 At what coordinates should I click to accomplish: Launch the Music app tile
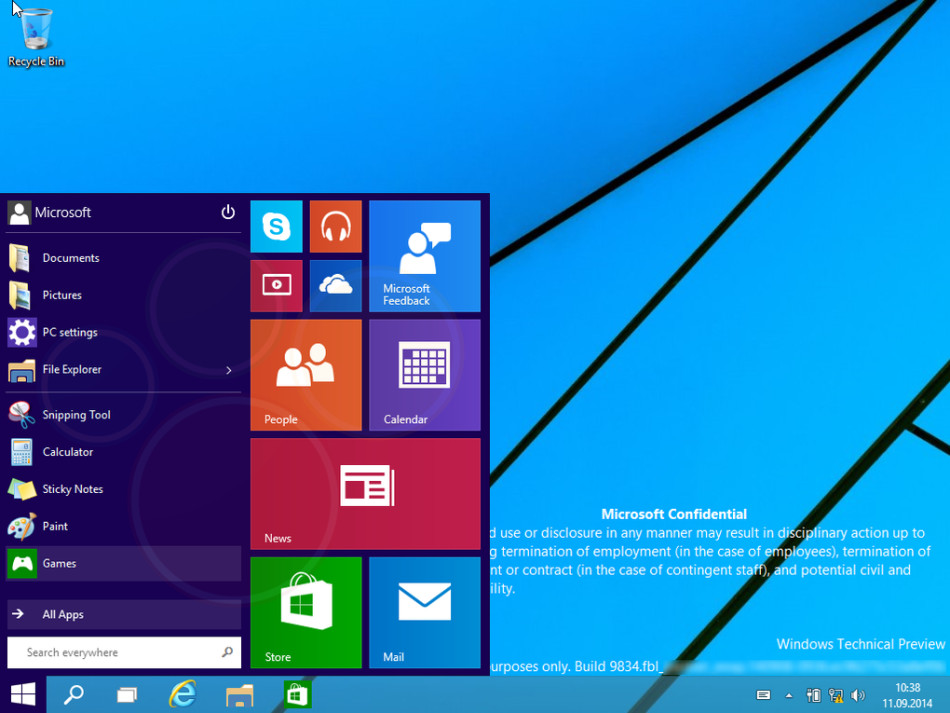pos(335,226)
